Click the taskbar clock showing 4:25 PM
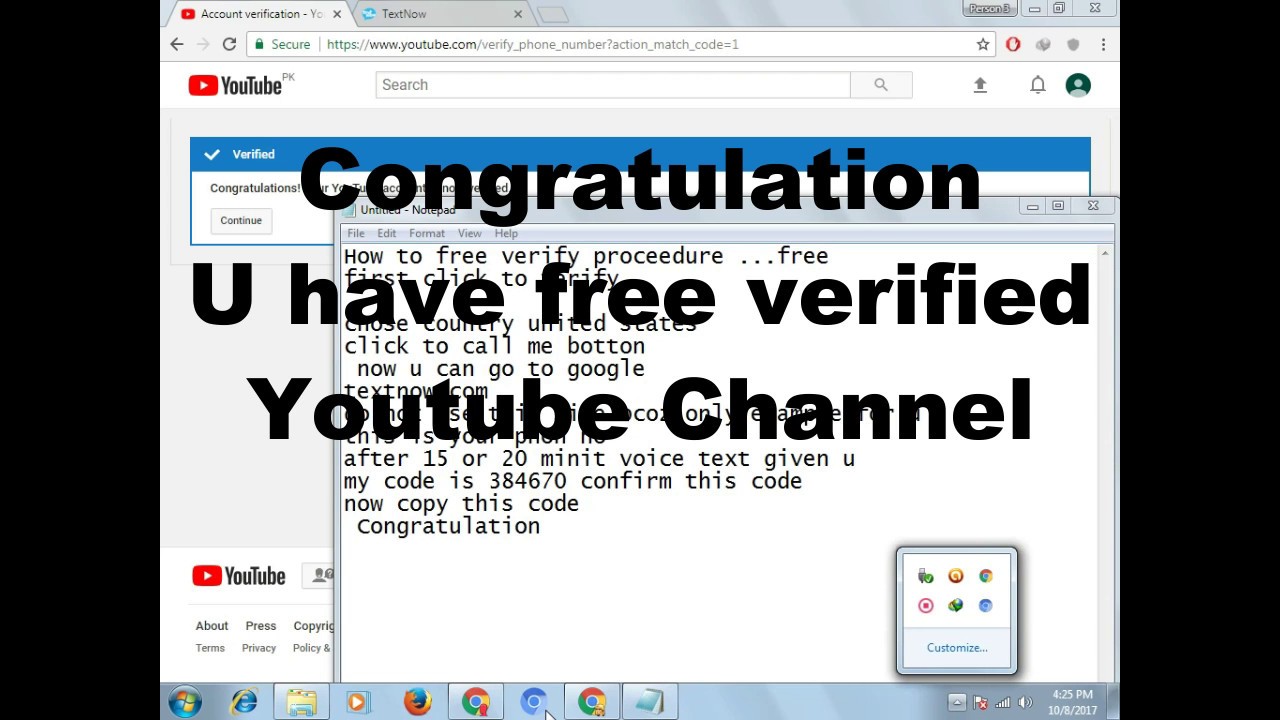Screen dimensions: 1280x720 (1072, 702)
